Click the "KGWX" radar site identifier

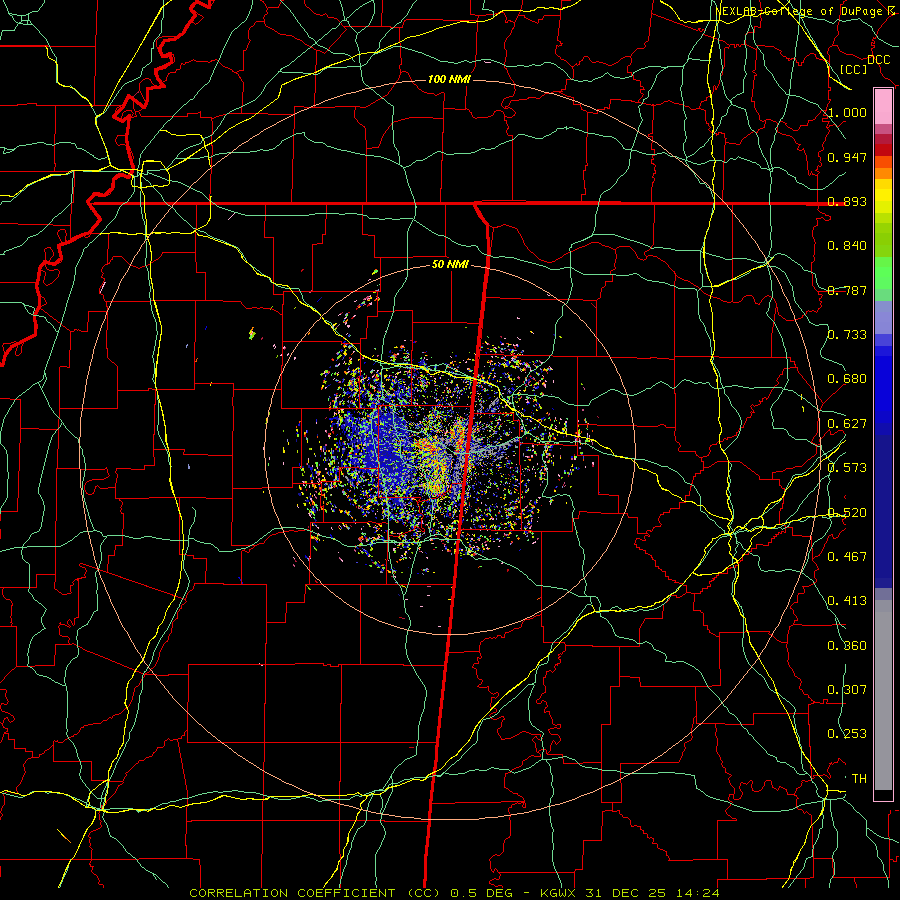pos(559,893)
